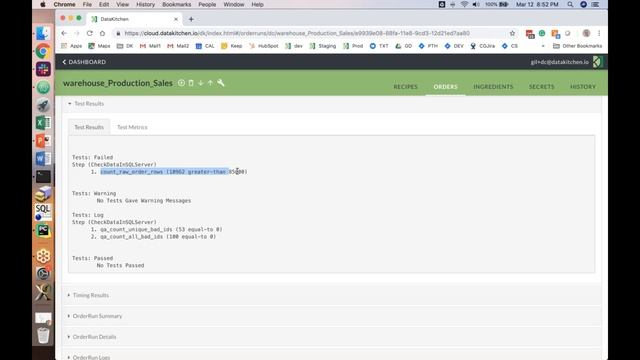Open PowerPoint from the dock

43,140
